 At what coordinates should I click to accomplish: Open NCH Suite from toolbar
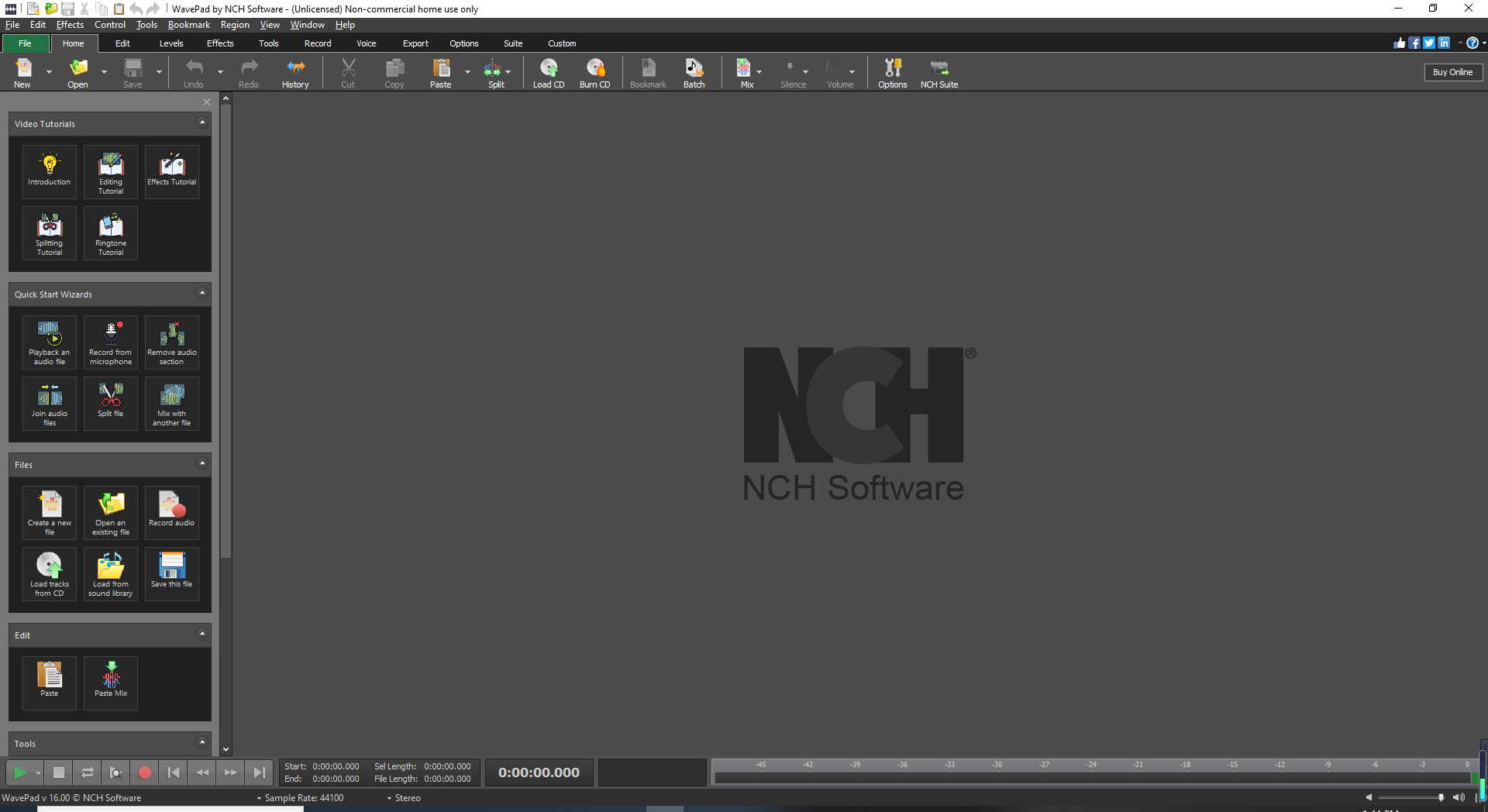(939, 74)
